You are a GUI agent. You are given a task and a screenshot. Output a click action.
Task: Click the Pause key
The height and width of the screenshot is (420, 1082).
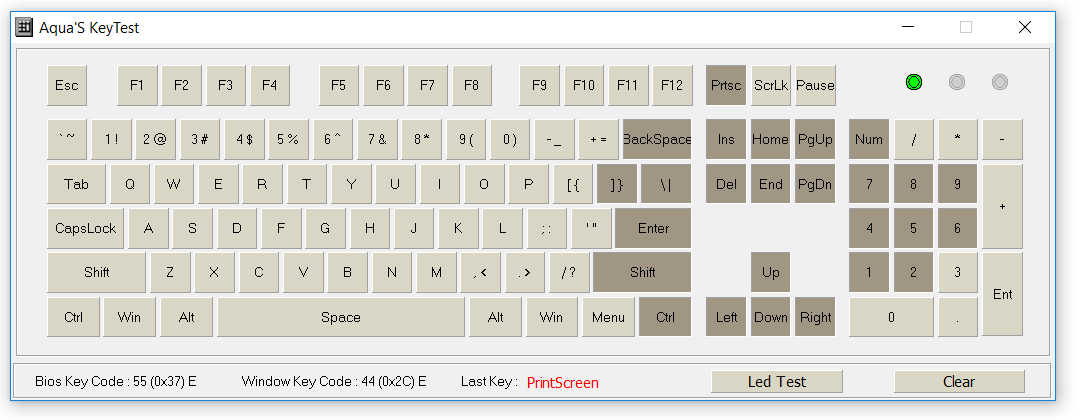[x=815, y=86]
